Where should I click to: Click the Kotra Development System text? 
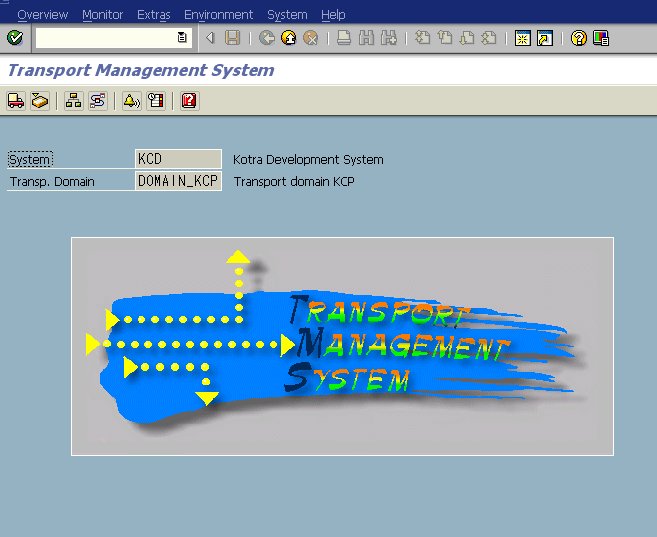point(308,160)
